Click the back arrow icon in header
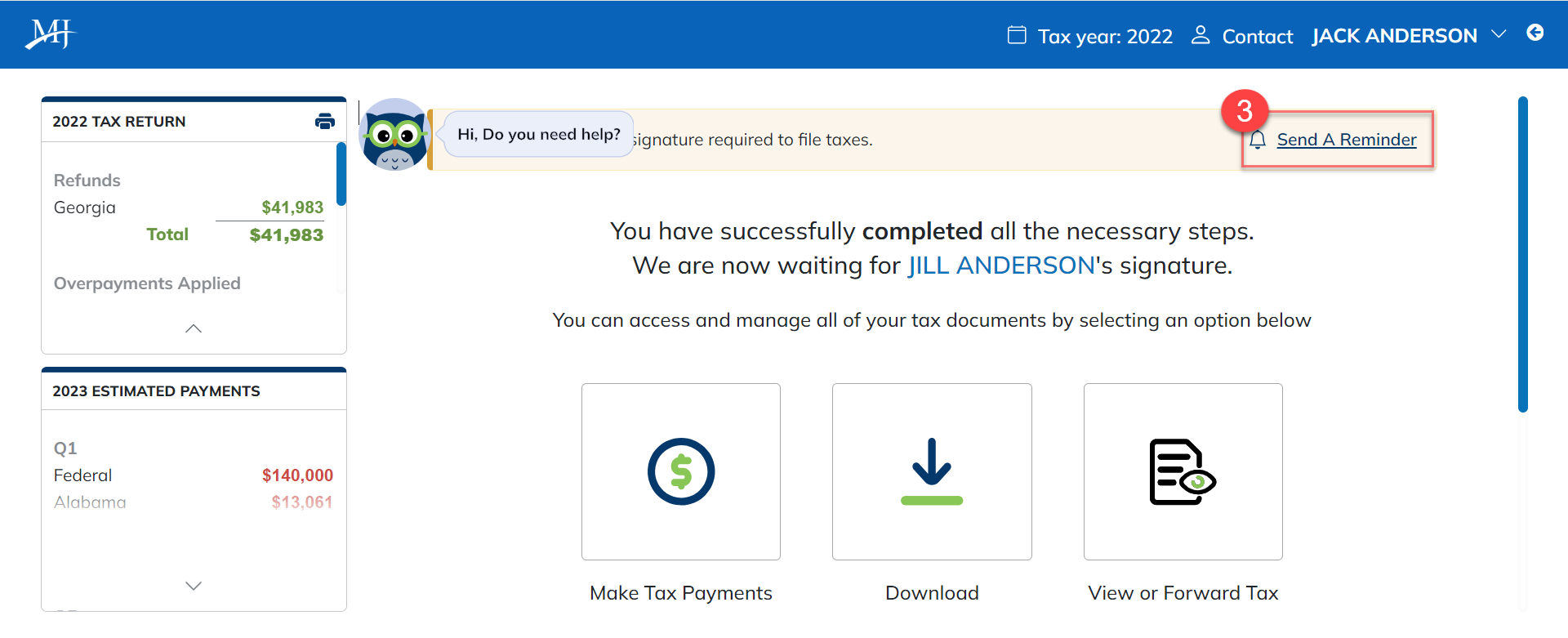Viewport: 1568px width, 638px height. (1535, 33)
